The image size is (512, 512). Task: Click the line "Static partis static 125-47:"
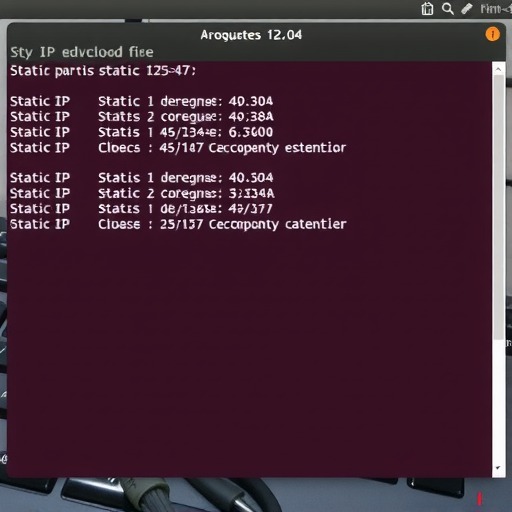pyautogui.click(x=103, y=71)
